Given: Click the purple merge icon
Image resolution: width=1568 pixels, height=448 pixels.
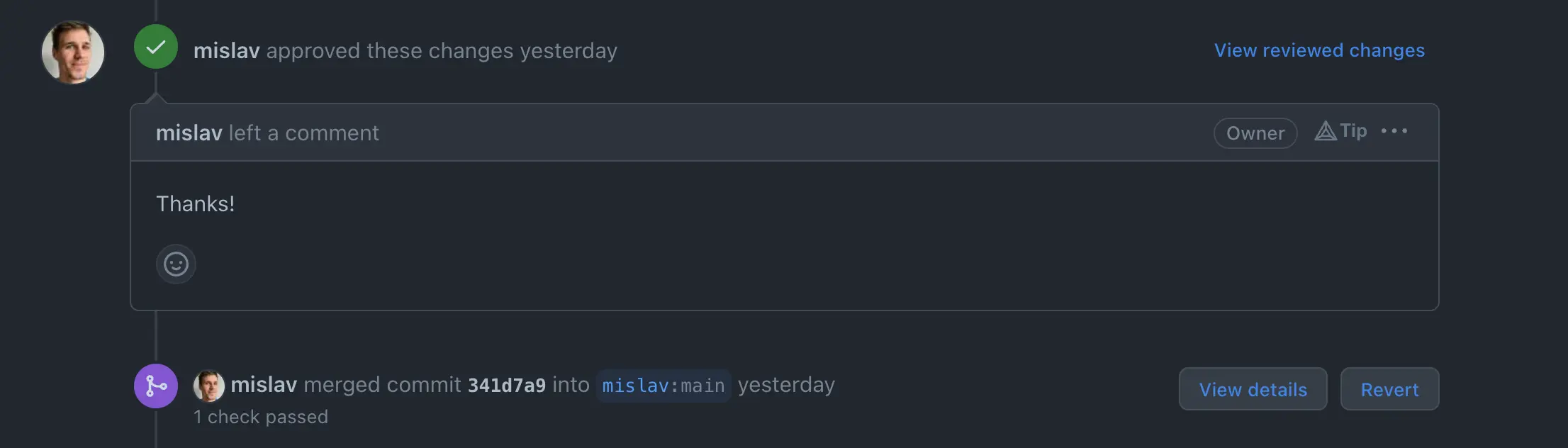Looking at the screenshot, I should 156,386.
